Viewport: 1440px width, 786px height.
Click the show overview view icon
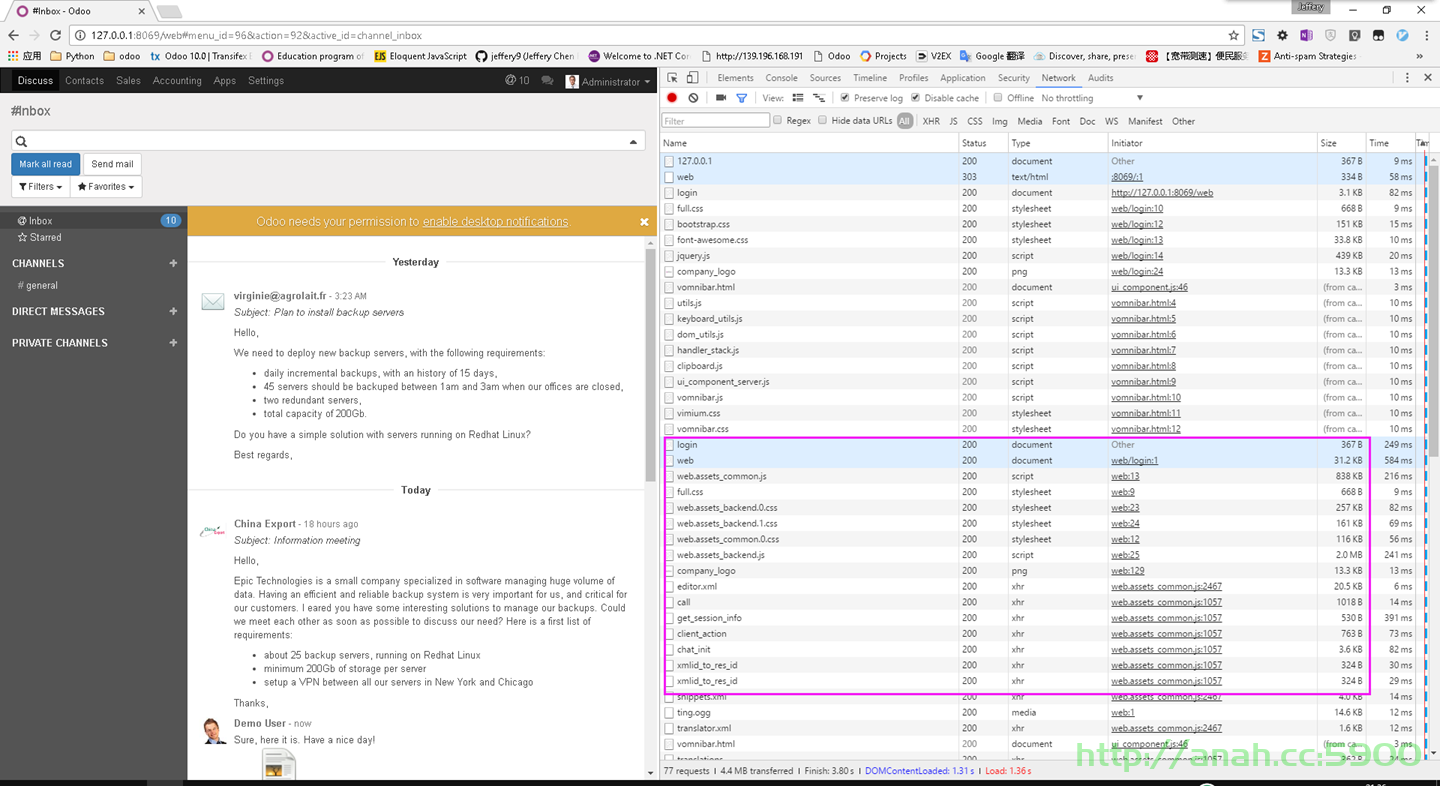point(819,98)
